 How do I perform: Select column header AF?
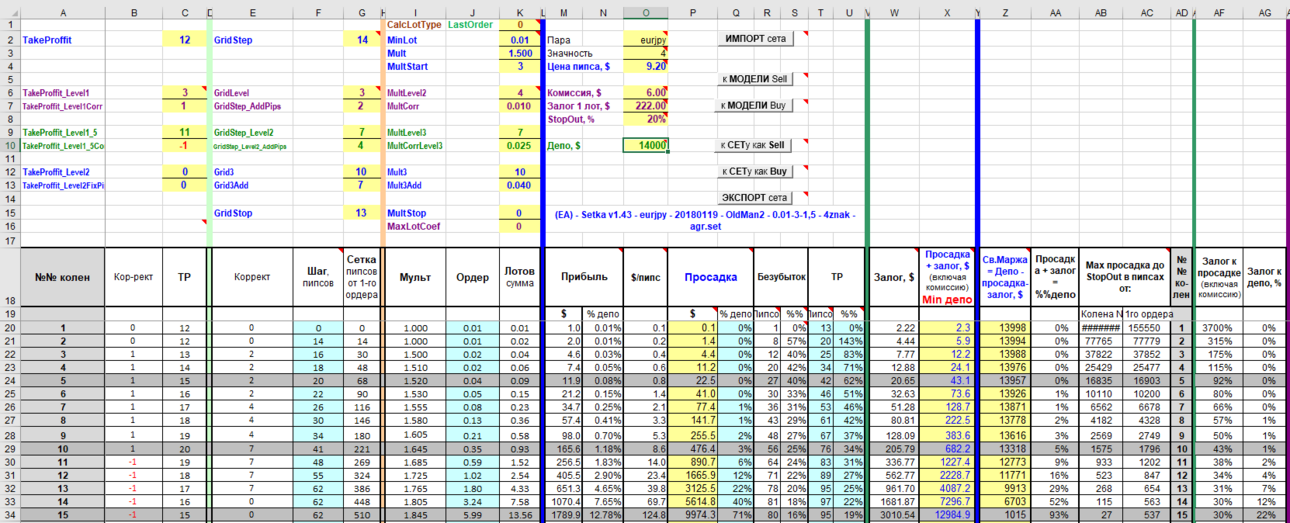[x=1220, y=13]
